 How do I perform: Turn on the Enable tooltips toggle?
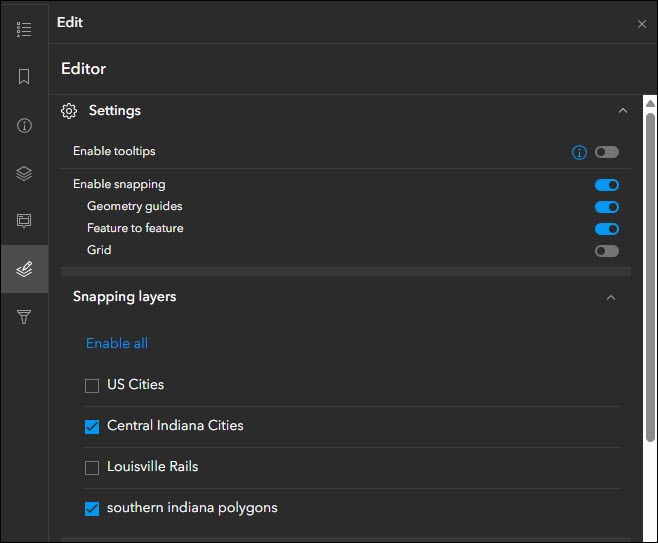pos(607,152)
